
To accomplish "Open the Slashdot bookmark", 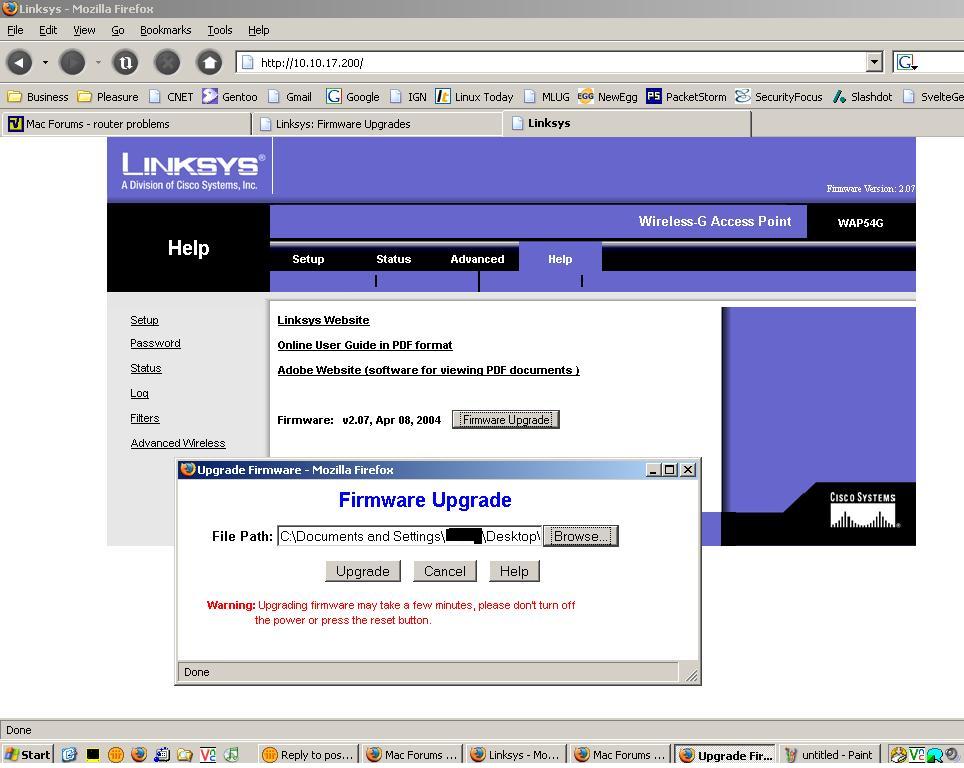I will click(862, 97).
